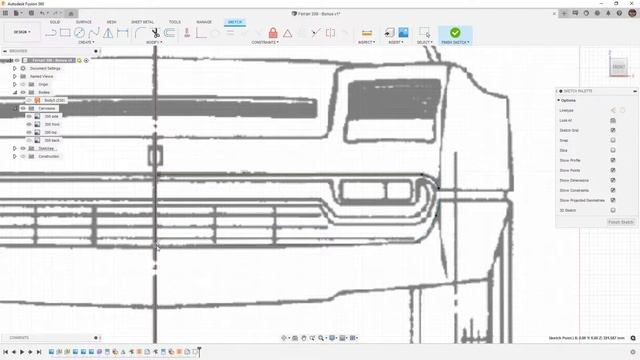The width and height of the screenshot is (640, 360).
Task: Toggle the Show Points checkbox
Action: pos(613,170)
